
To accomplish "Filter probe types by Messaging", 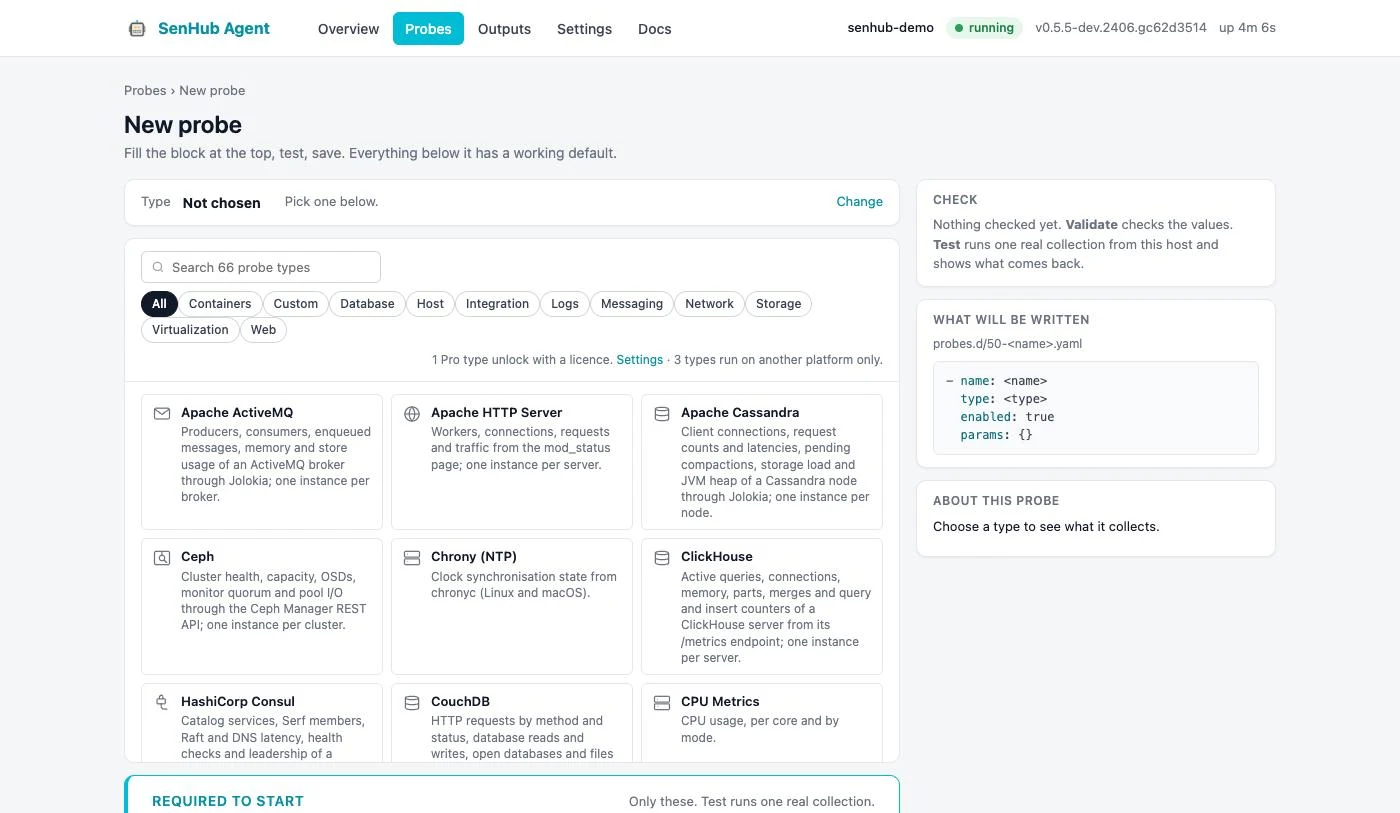I will click(632, 304).
